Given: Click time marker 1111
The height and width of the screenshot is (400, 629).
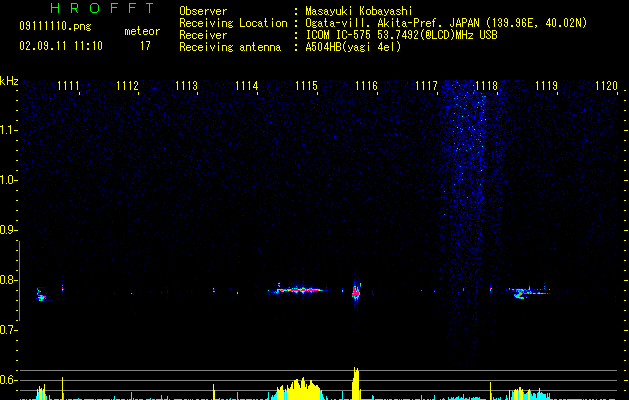Looking at the screenshot, I should 68,86.
